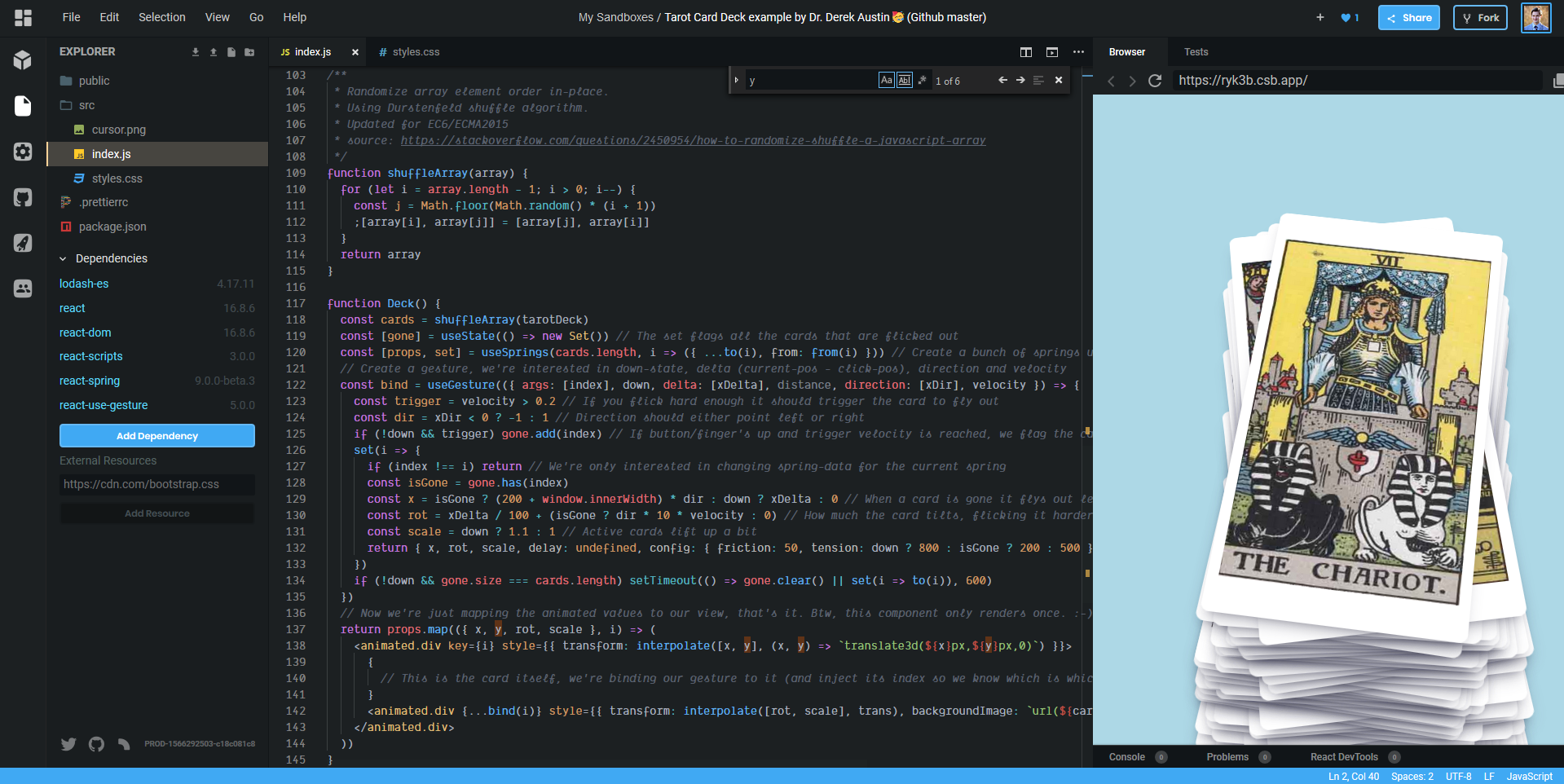
Task: Refresh the preview browser
Action: [x=1155, y=81]
